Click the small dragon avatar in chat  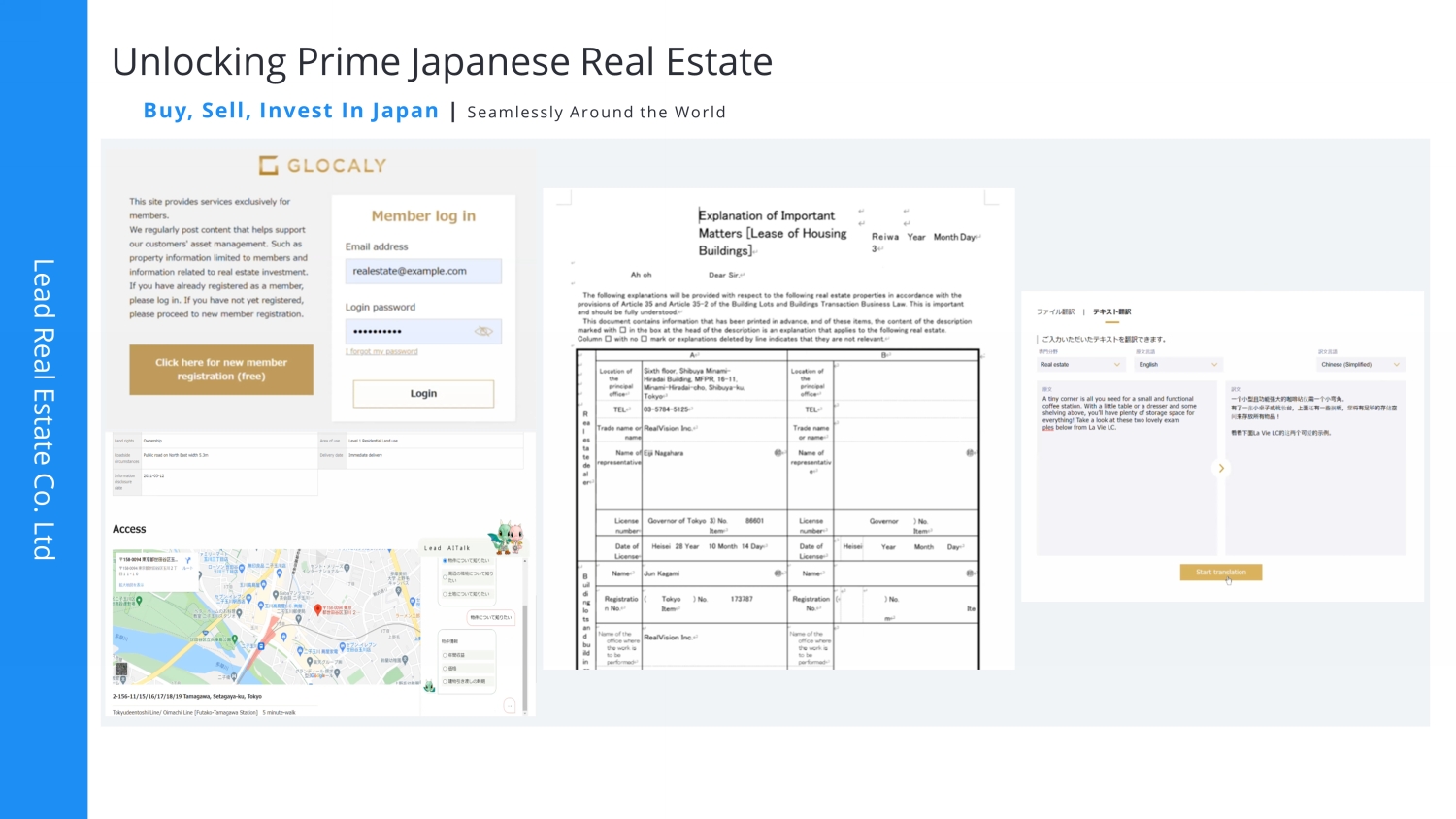[x=429, y=687]
